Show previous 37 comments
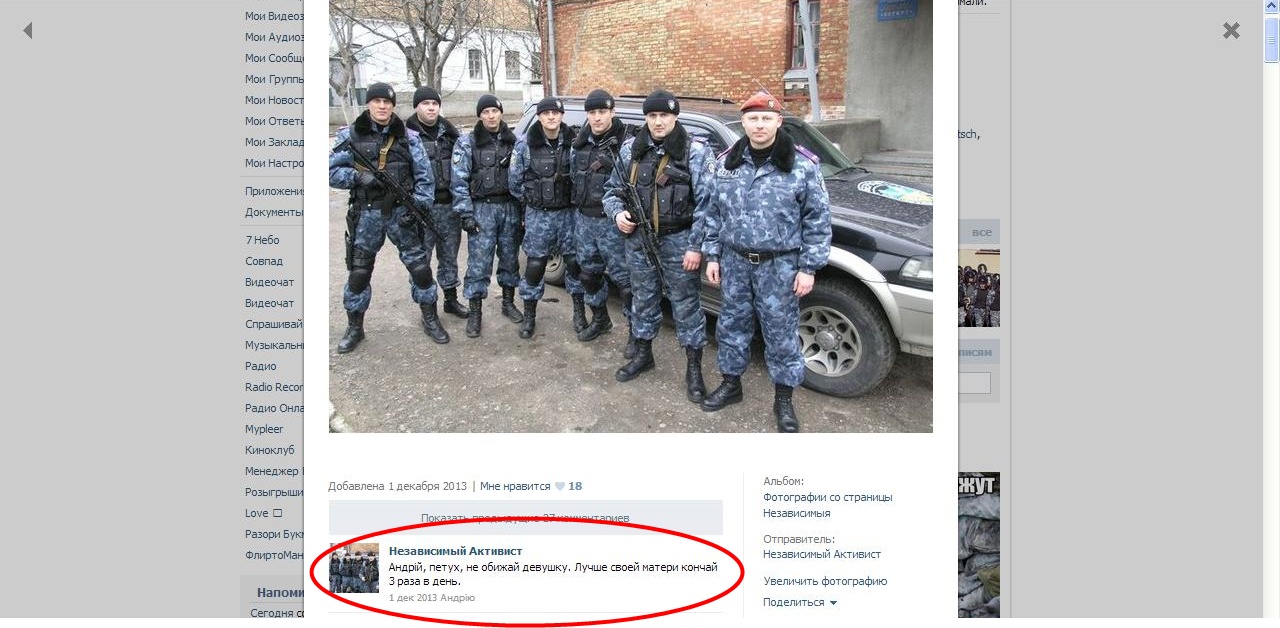This screenshot has width=1280, height=628. click(x=525, y=518)
